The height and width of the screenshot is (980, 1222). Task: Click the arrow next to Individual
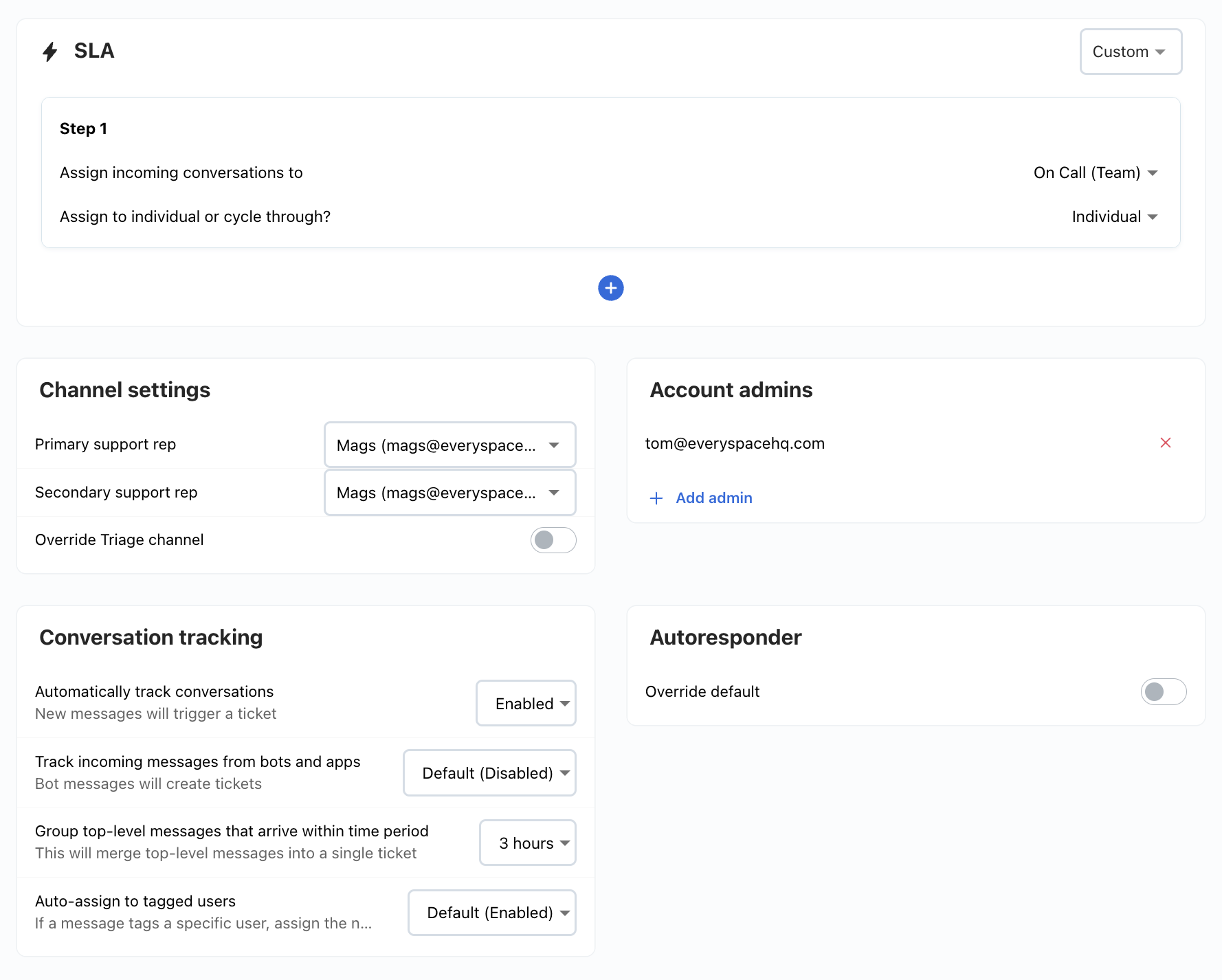[x=1153, y=217]
